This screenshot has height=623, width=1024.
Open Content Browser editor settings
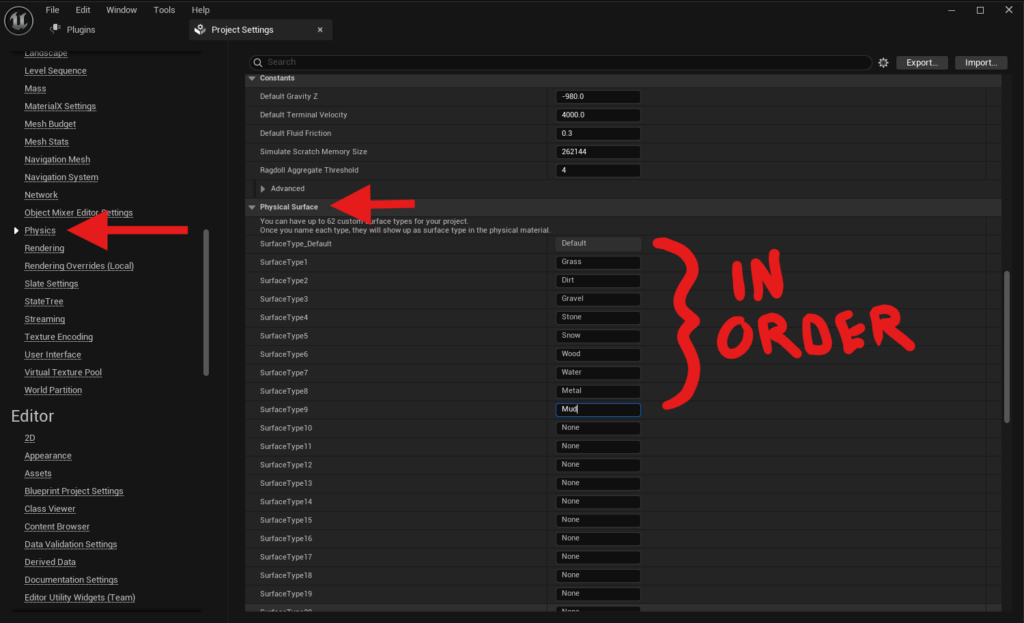[x=57, y=526]
